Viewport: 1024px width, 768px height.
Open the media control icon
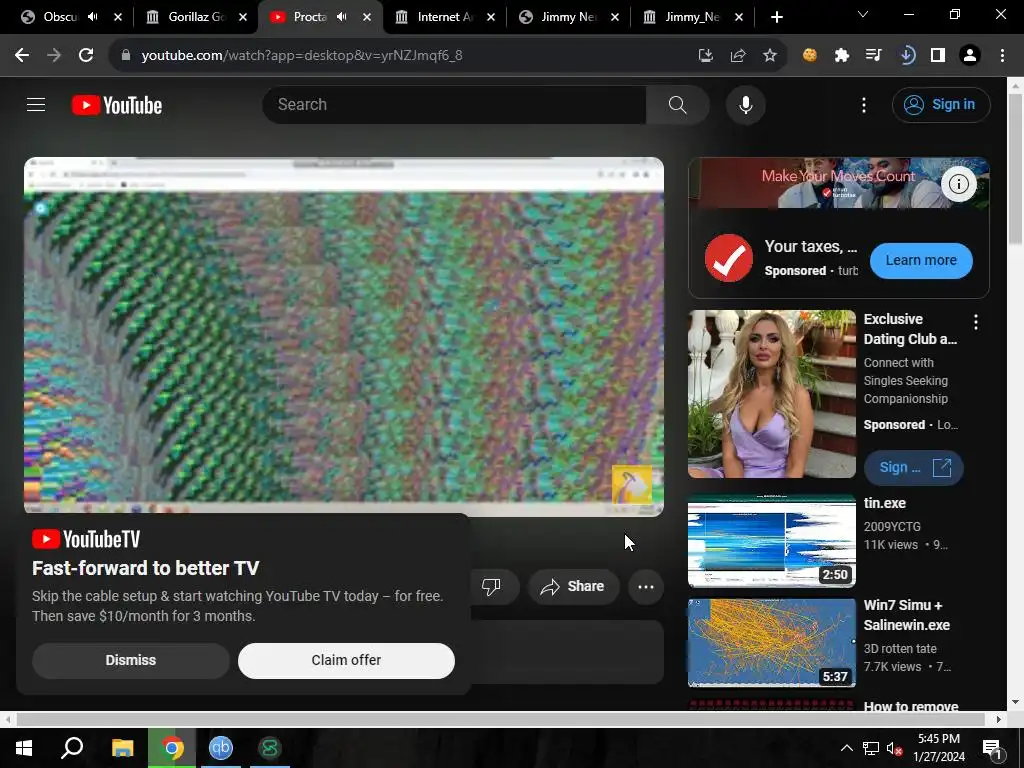pyautogui.click(x=873, y=56)
